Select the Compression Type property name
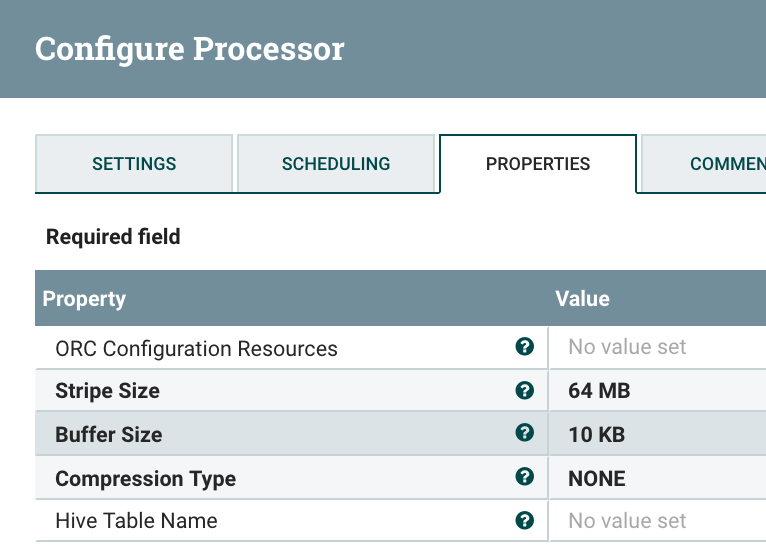The width and height of the screenshot is (766, 554). [x=146, y=479]
